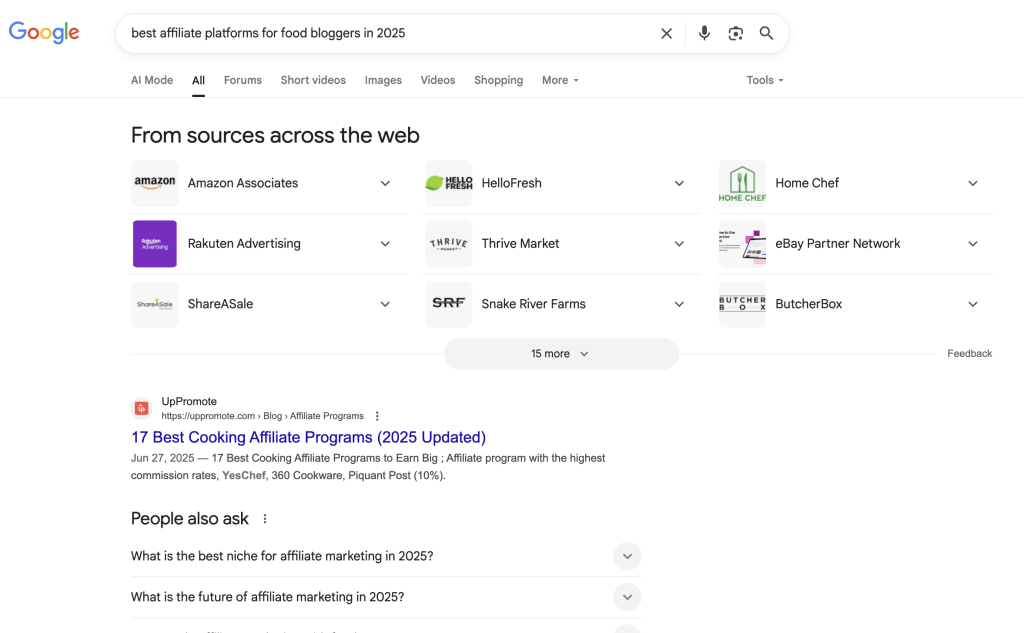Screen dimensions: 1024x633
Task: Open the More search filters dropdown
Action: [560, 80]
